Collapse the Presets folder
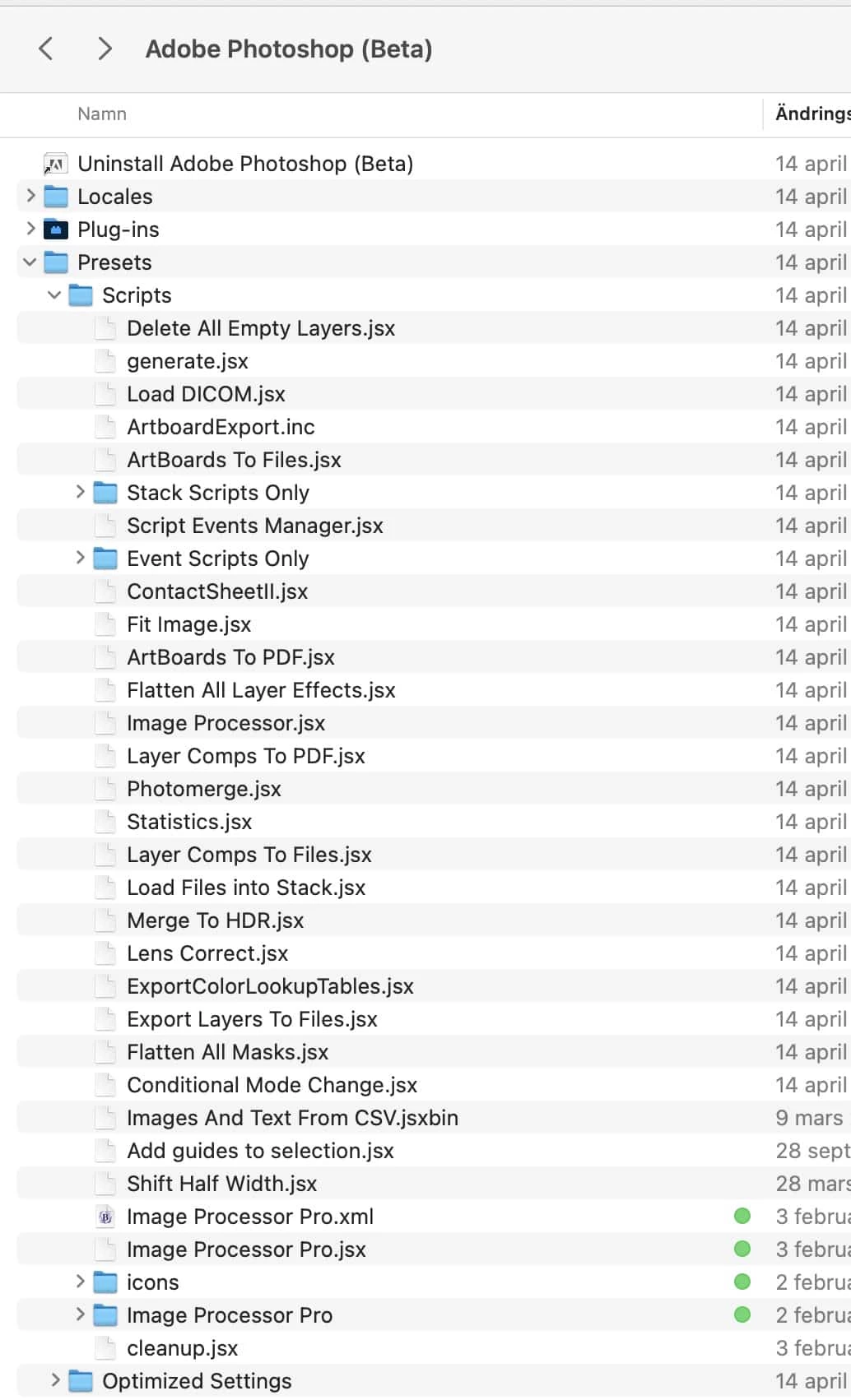851x1400 pixels. coord(30,262)
